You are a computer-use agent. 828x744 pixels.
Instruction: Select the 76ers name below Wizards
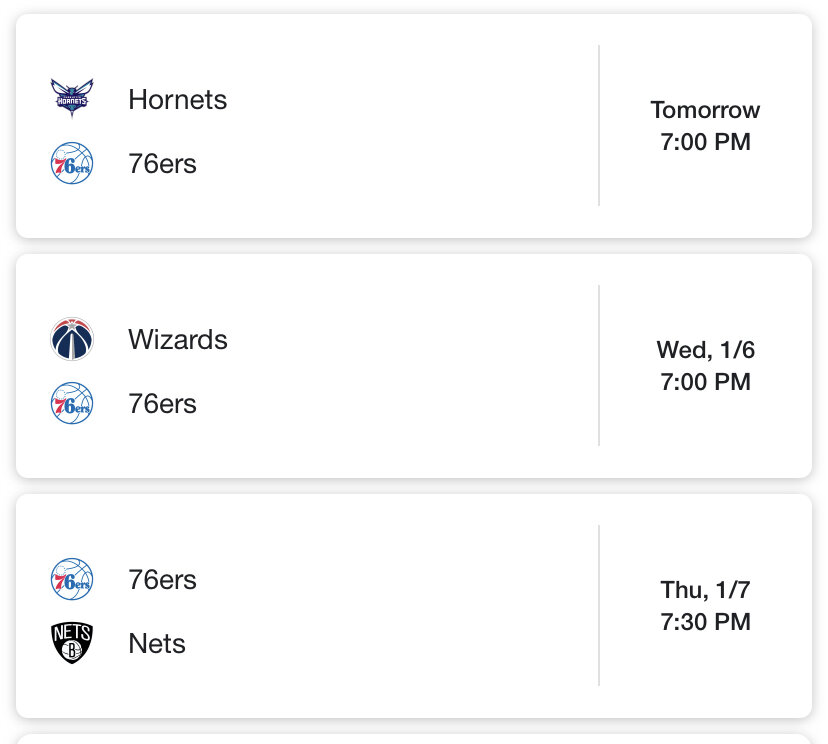coord(162,404)
